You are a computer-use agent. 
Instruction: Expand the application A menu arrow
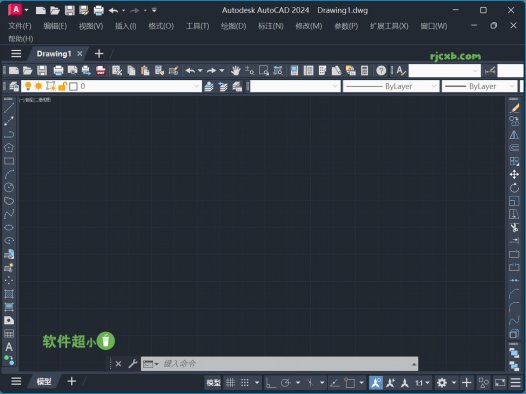pyautogui.click(x=27, y=10)
